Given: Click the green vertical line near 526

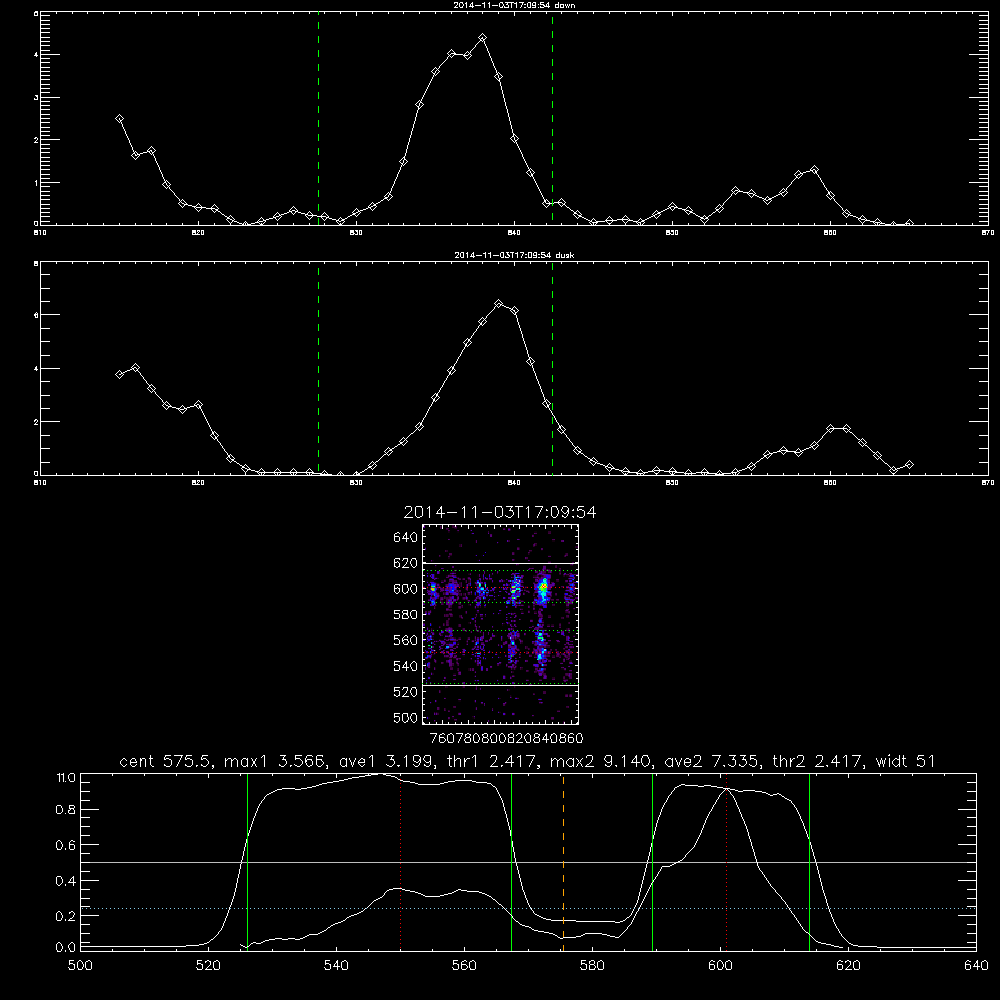Looking at the screenshot, I should 247,861.
